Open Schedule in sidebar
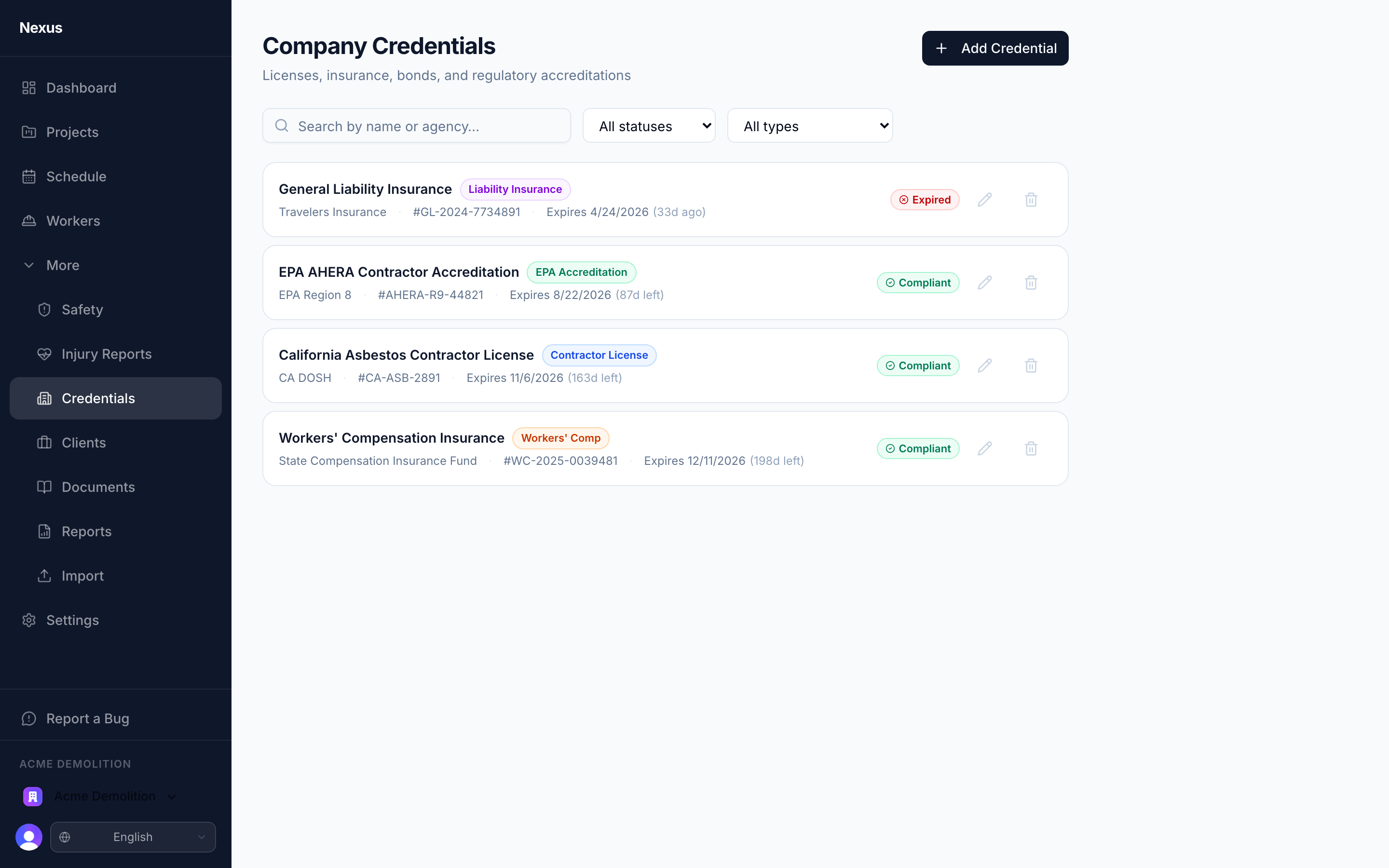 [115, 176]
